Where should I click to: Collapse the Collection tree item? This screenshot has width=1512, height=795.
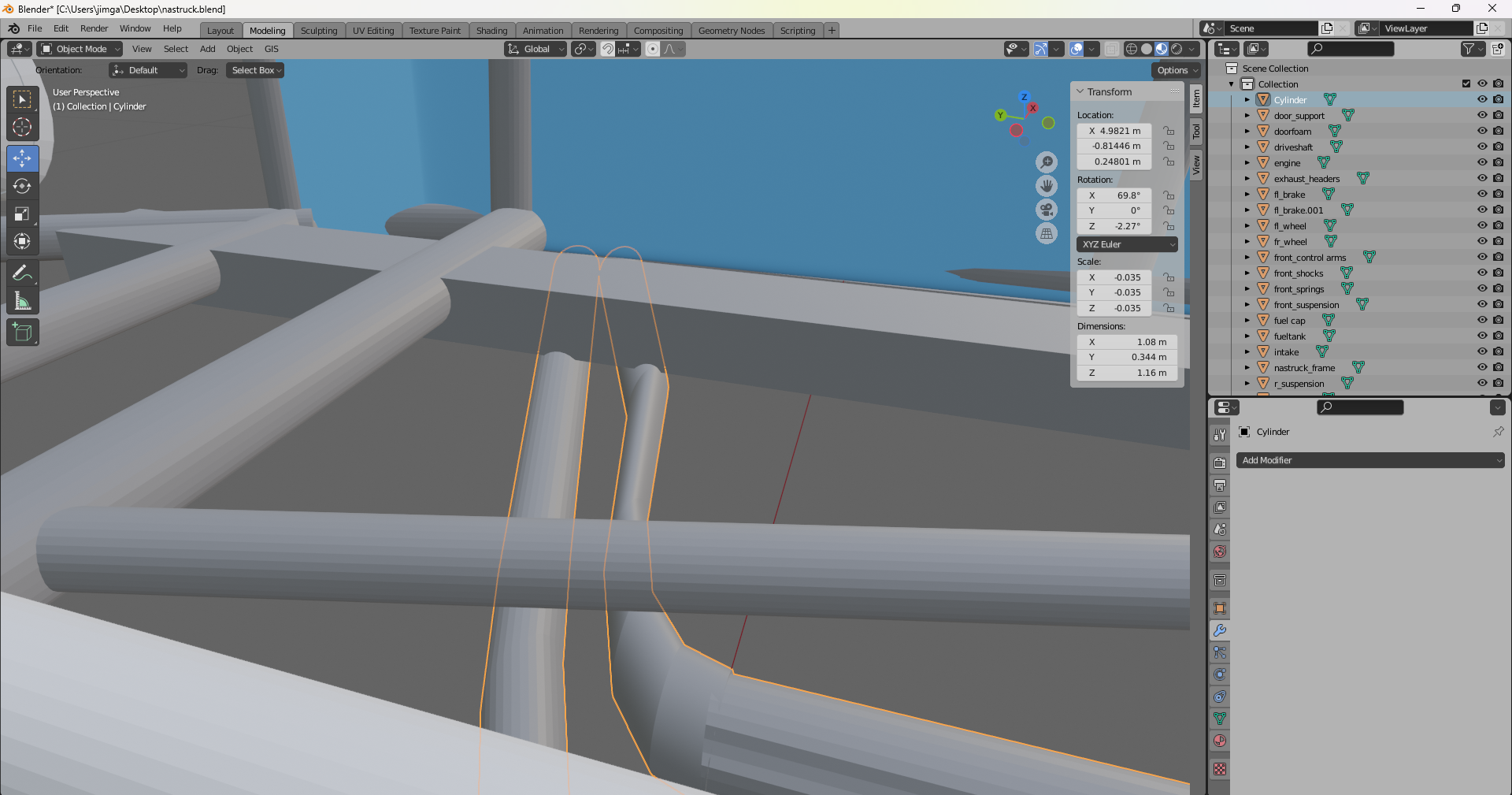tap(1232, 84)
